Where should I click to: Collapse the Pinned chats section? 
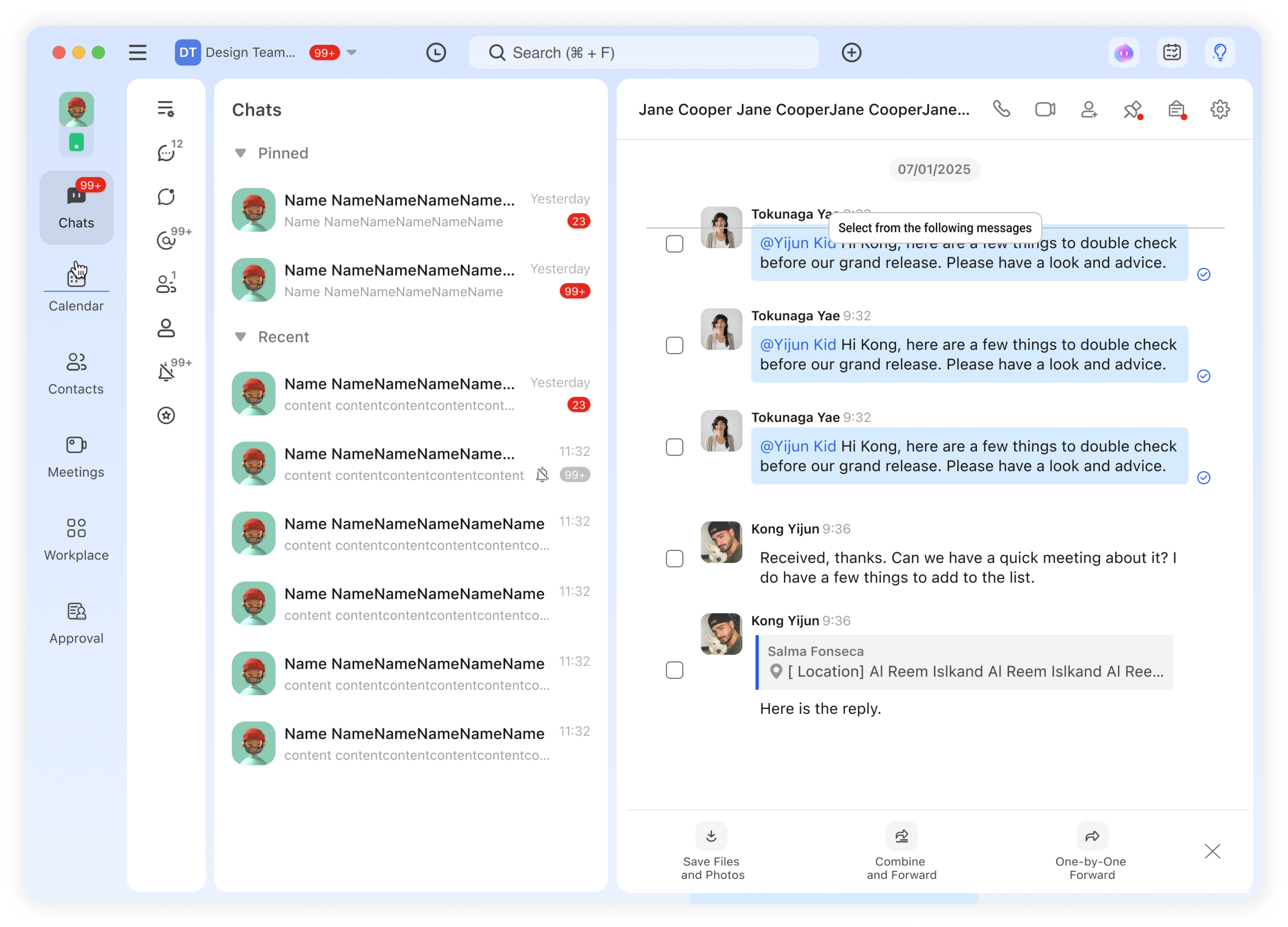click(240, 153)
